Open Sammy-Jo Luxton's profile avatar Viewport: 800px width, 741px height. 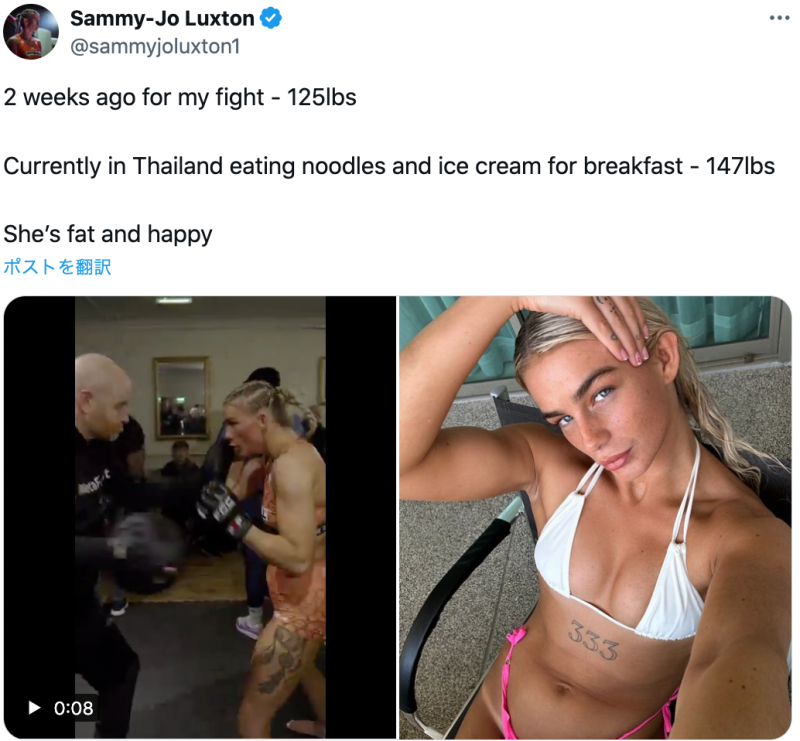pos(31,32)
